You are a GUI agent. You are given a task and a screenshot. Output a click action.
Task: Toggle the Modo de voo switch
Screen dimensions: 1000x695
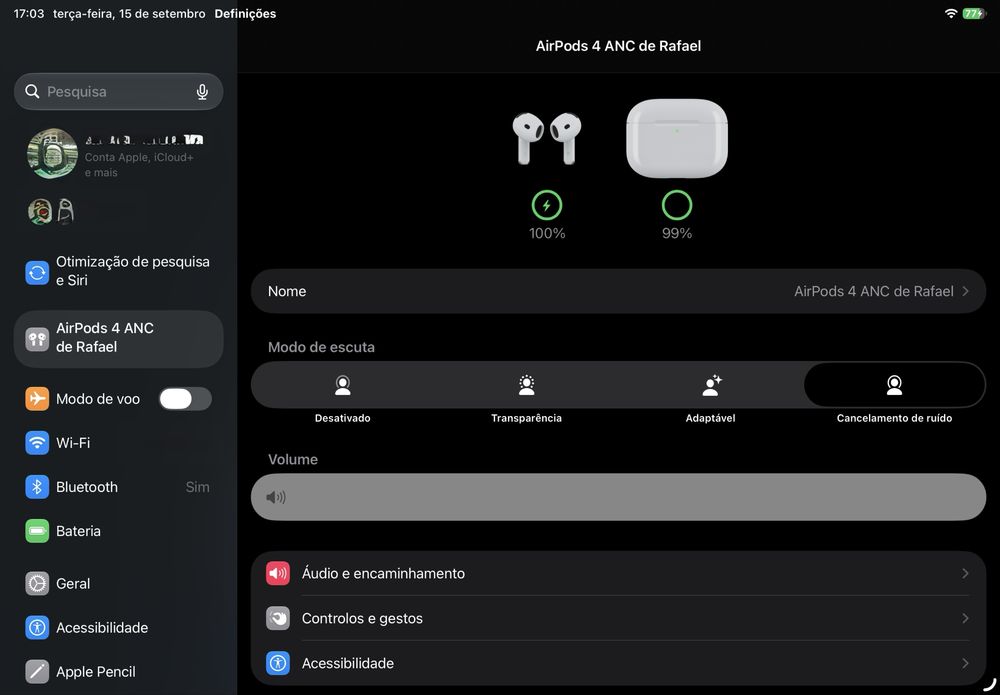(185, 399)
